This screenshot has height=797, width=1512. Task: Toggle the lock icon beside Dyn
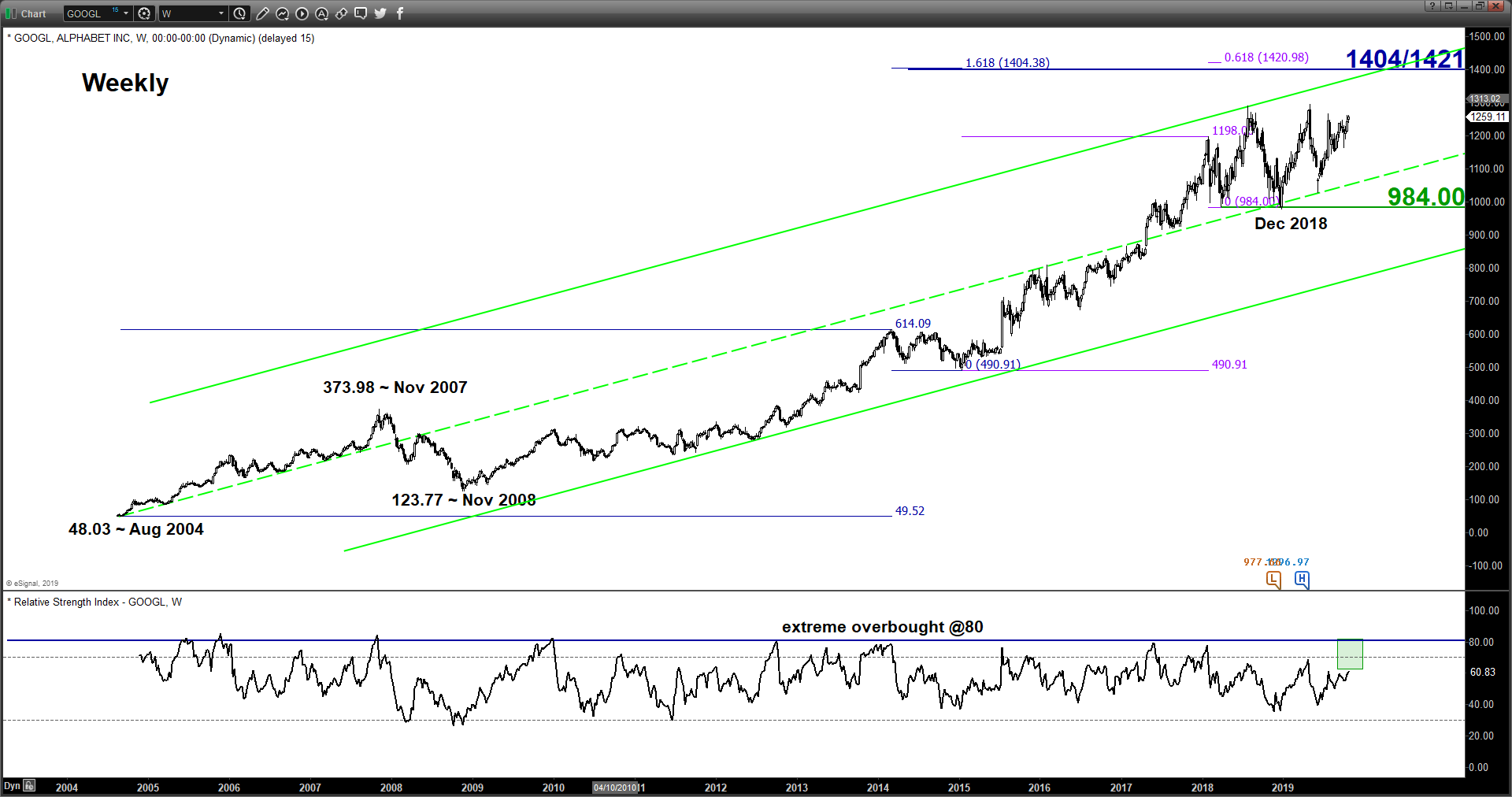[x=29, y=785]
